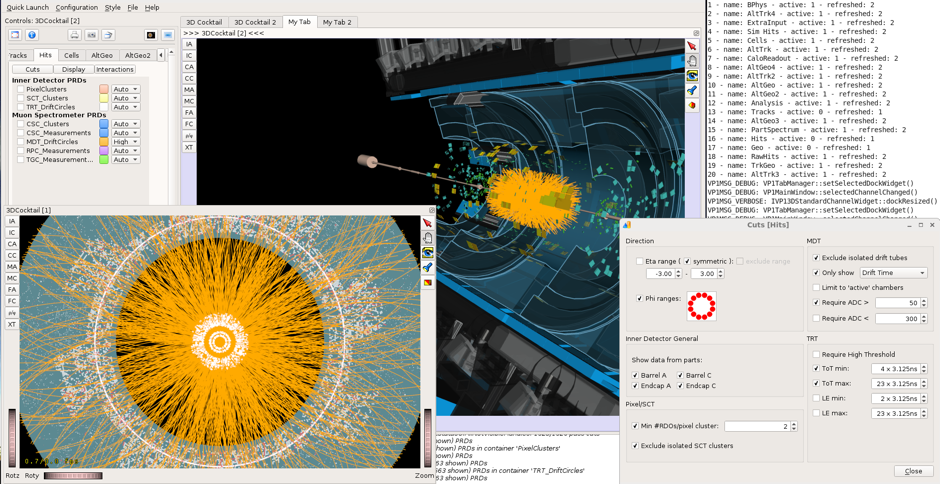Viewport: 940px width, 484px height.
Task: Enable the MDT_DriftCircles checkbox
Action: tap(20, 142)
